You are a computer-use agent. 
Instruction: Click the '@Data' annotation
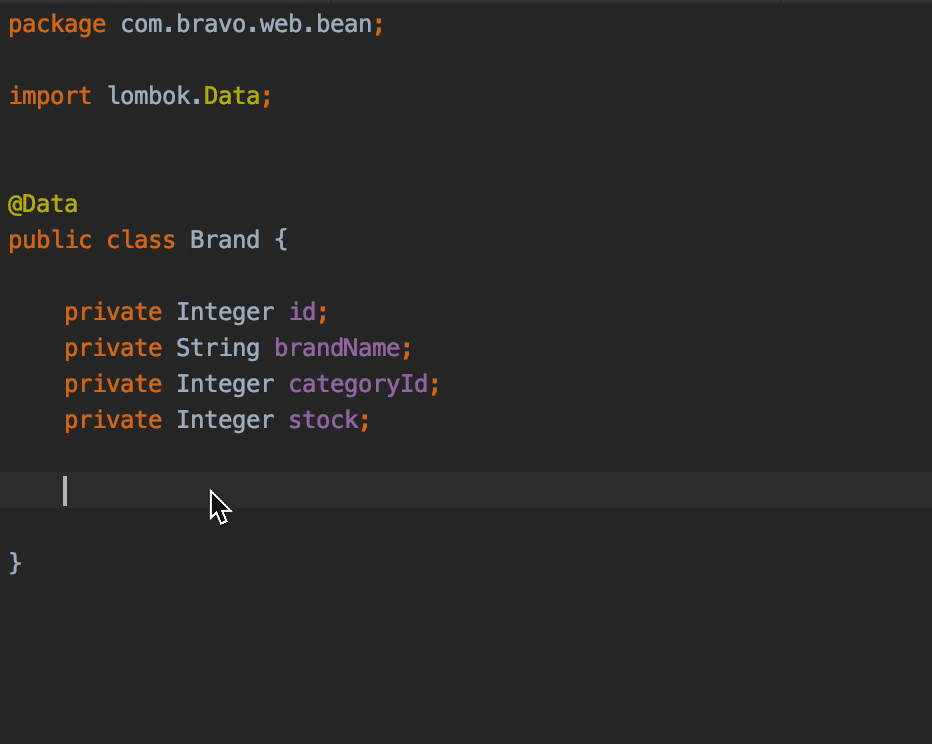tap(43, 204)
